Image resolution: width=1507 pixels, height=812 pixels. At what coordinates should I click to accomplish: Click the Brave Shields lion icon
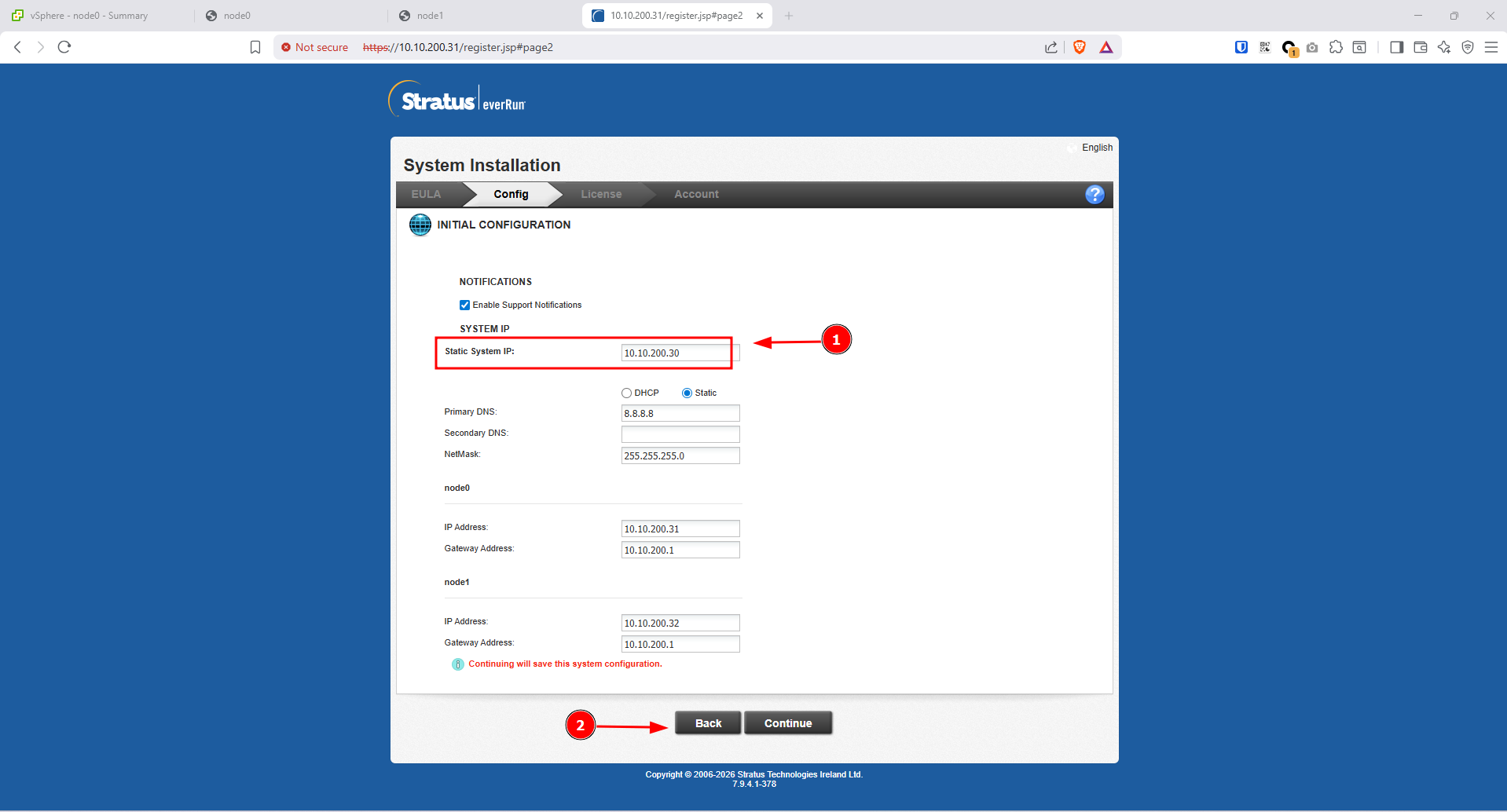pos(1080,47)
